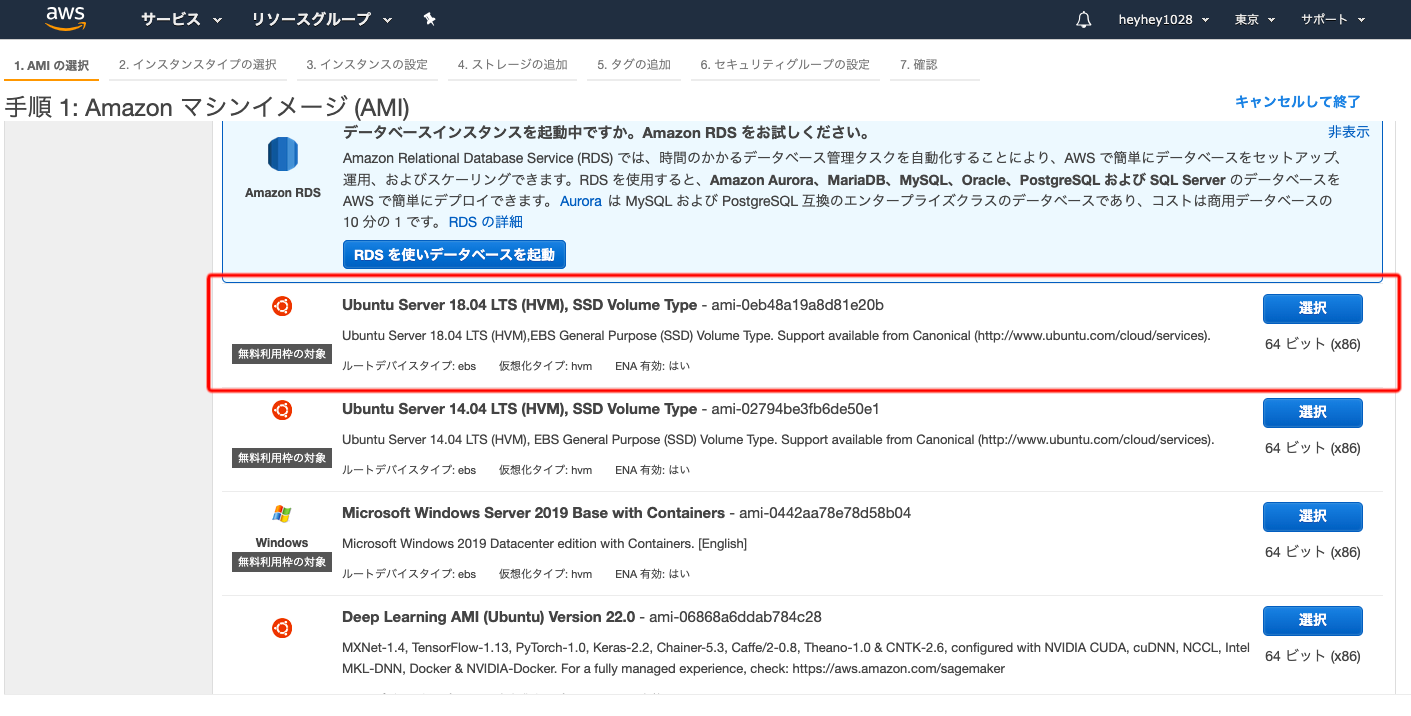The height and width of the screenshot is (716, 1411).
Task: Click 64 ビット (x86) for Ubuntu 18.04
Action: tap(1312, 344)
